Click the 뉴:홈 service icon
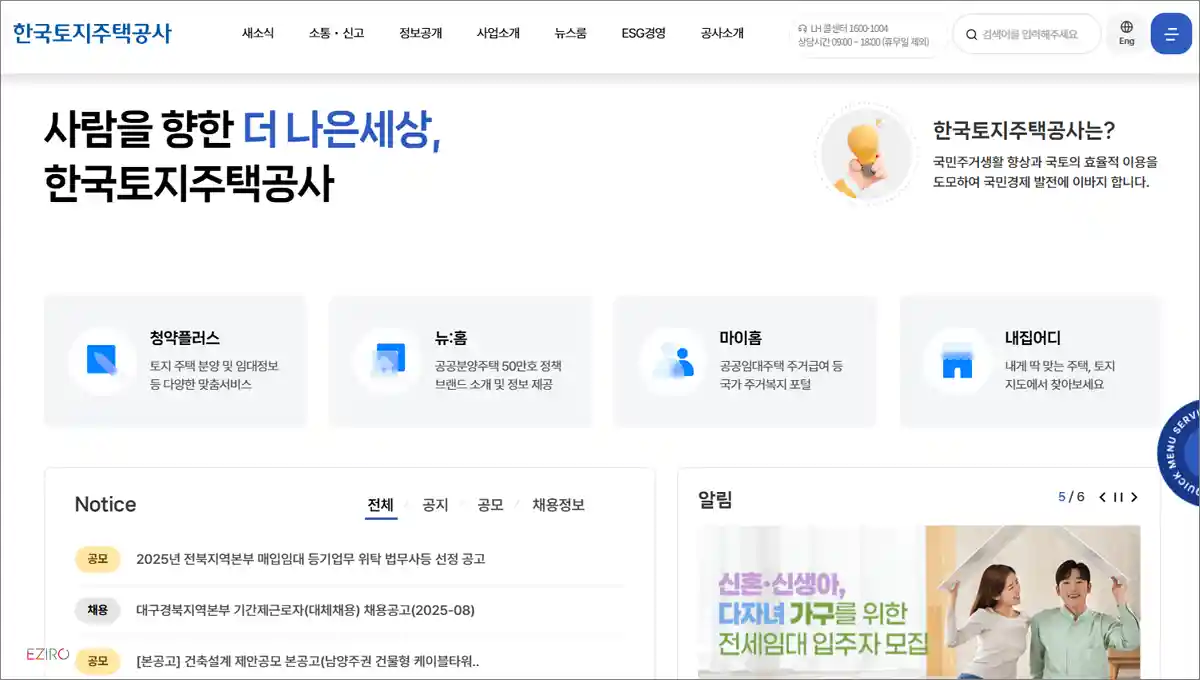Image resolution: width=1200 pixels, height=680 pixels. tap(388, 361)
